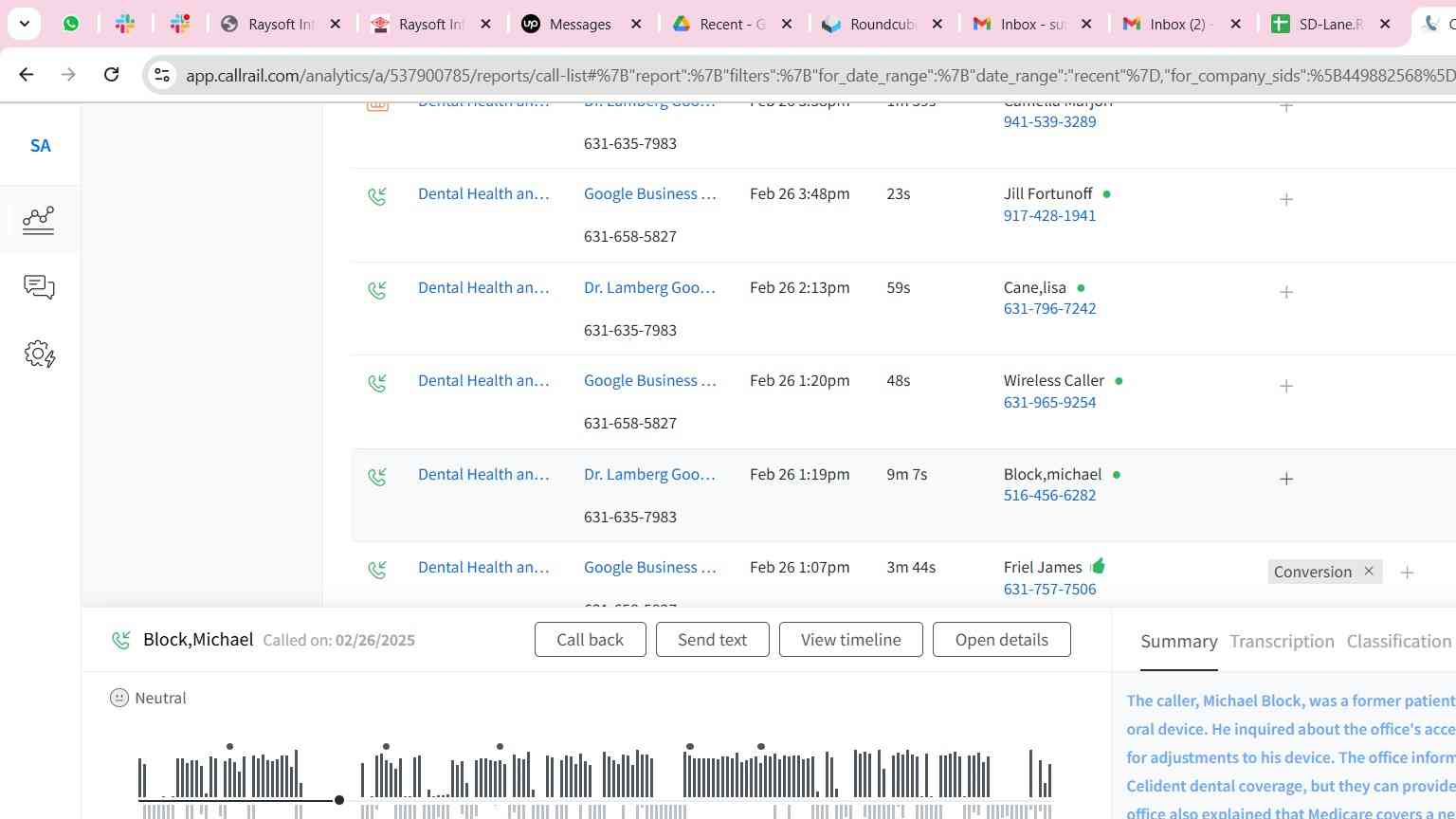Open the settings gear sidebar icon
The width and height of the screenshot is (1456, 819).
click(40, 355)
